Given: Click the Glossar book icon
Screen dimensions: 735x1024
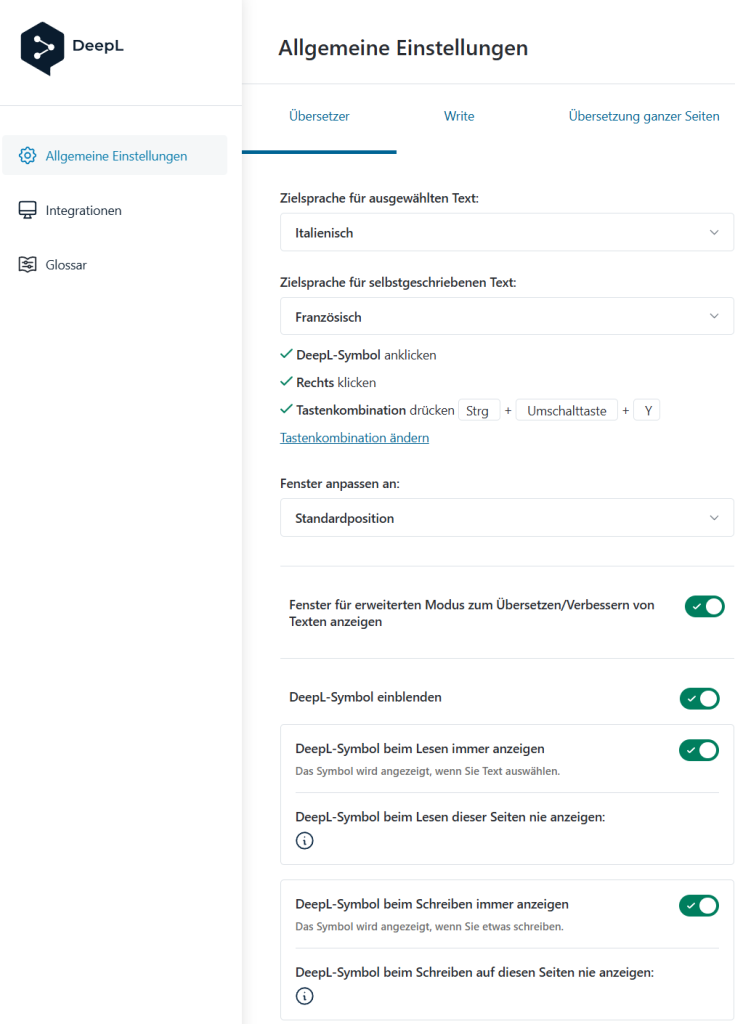Looking at the screenshot, I should click(27, 264).
